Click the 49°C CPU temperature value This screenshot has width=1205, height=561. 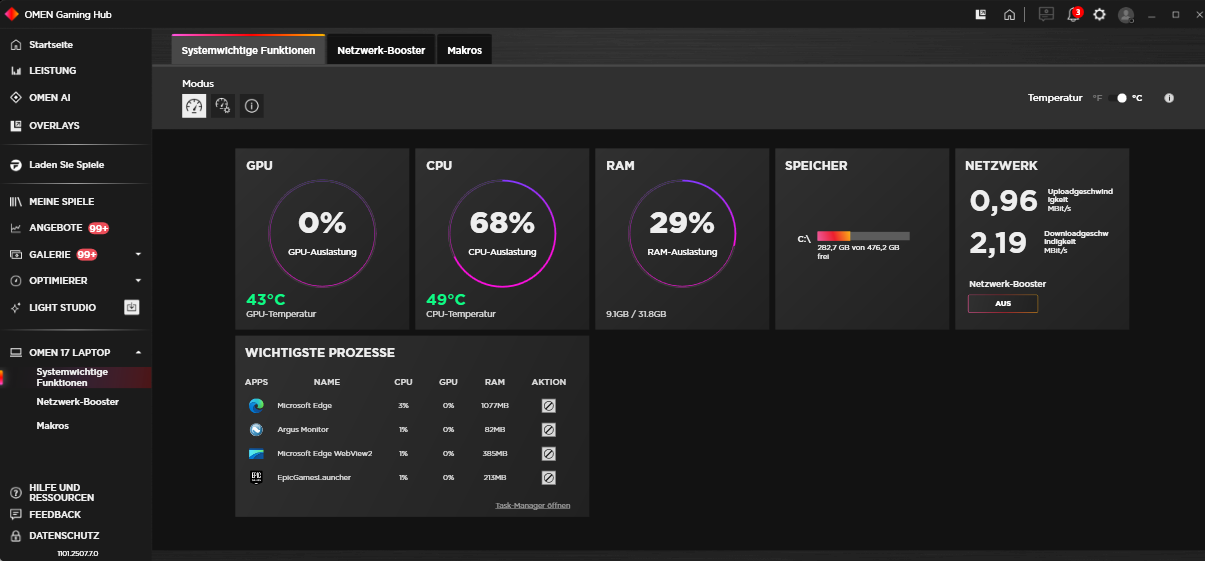tap(446, 299)
